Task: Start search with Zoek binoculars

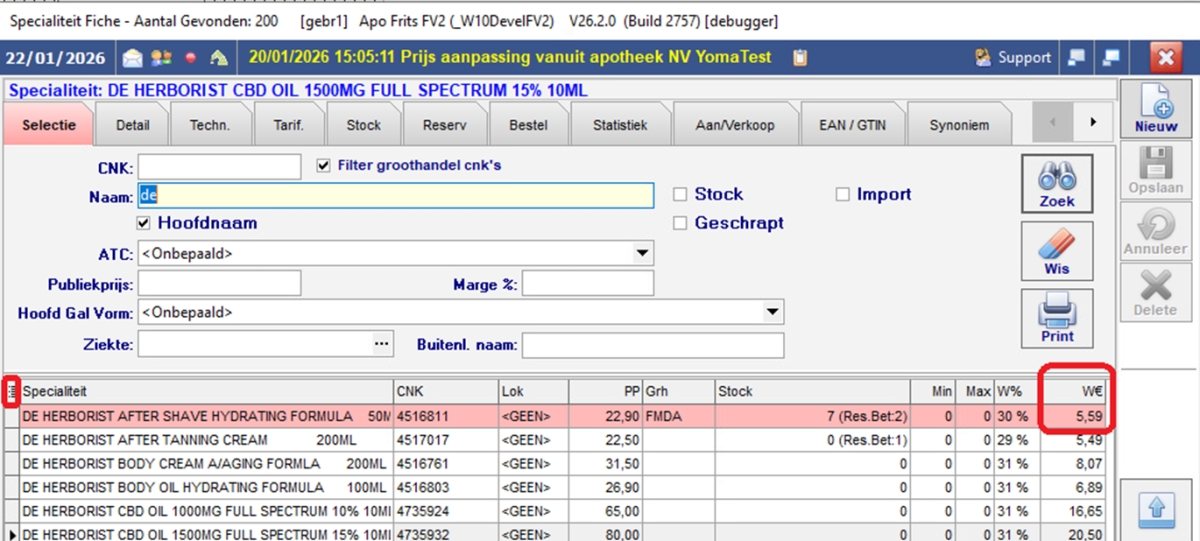Action: point(1057,182)
